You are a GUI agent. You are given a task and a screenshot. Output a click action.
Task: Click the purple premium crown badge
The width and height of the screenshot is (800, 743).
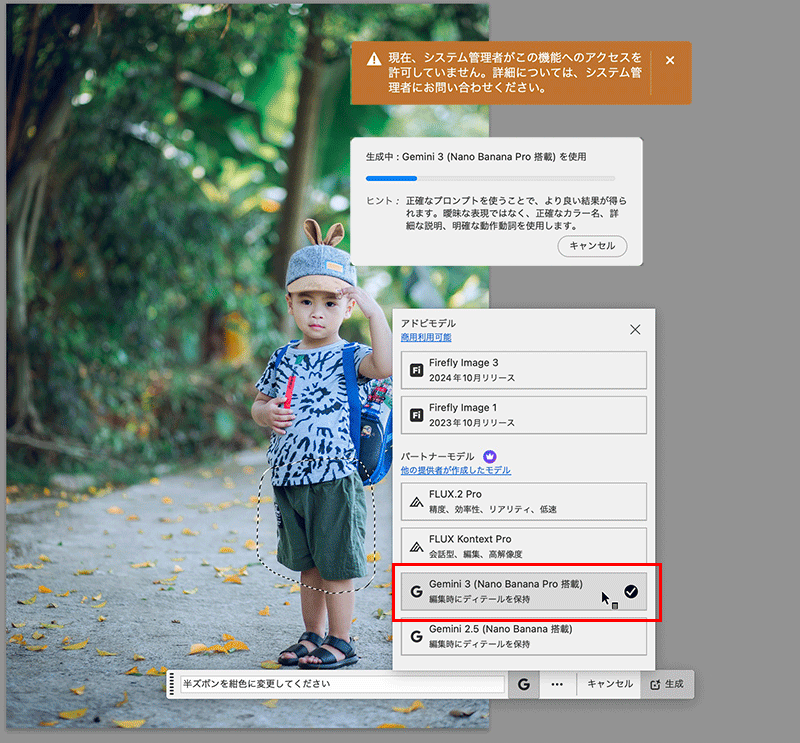click(490, 456)
